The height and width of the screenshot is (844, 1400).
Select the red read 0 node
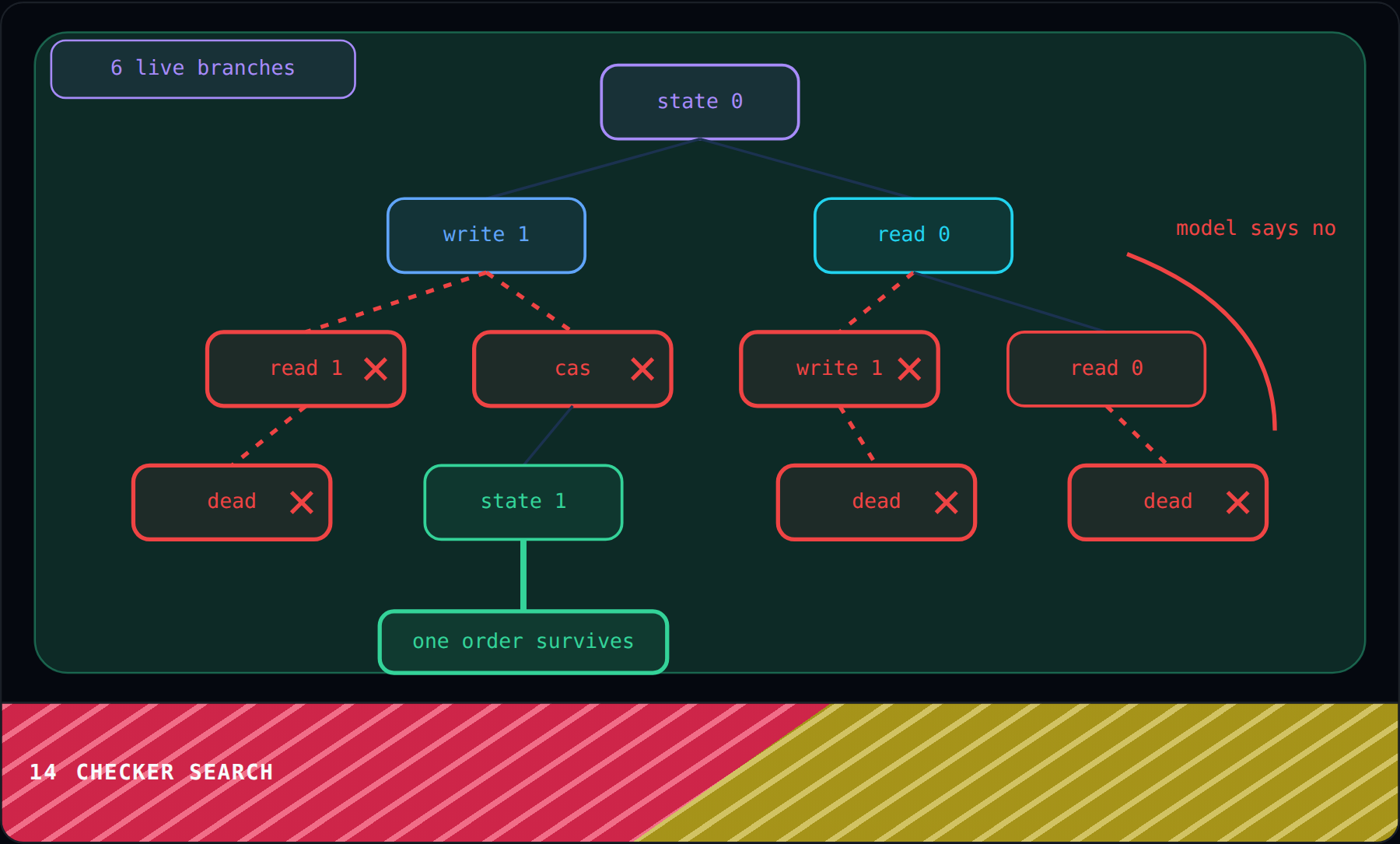tap(1106, 369)
